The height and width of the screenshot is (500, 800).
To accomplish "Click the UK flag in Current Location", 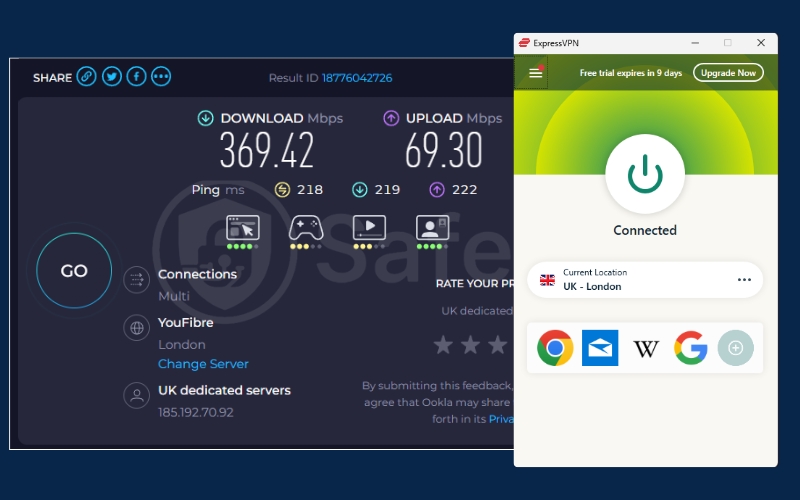I will [x=547, y=280].
